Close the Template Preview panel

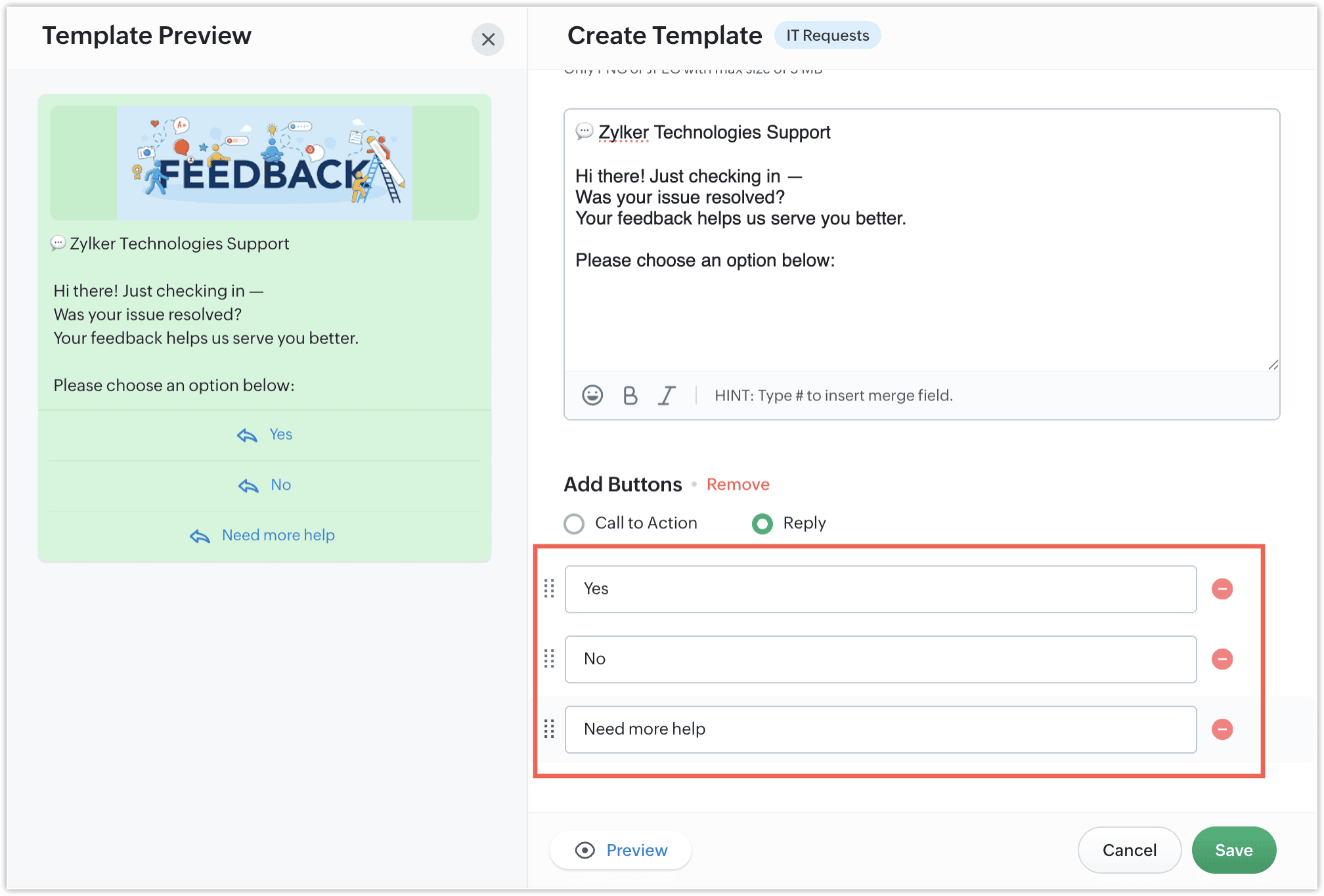click(488, 39)
